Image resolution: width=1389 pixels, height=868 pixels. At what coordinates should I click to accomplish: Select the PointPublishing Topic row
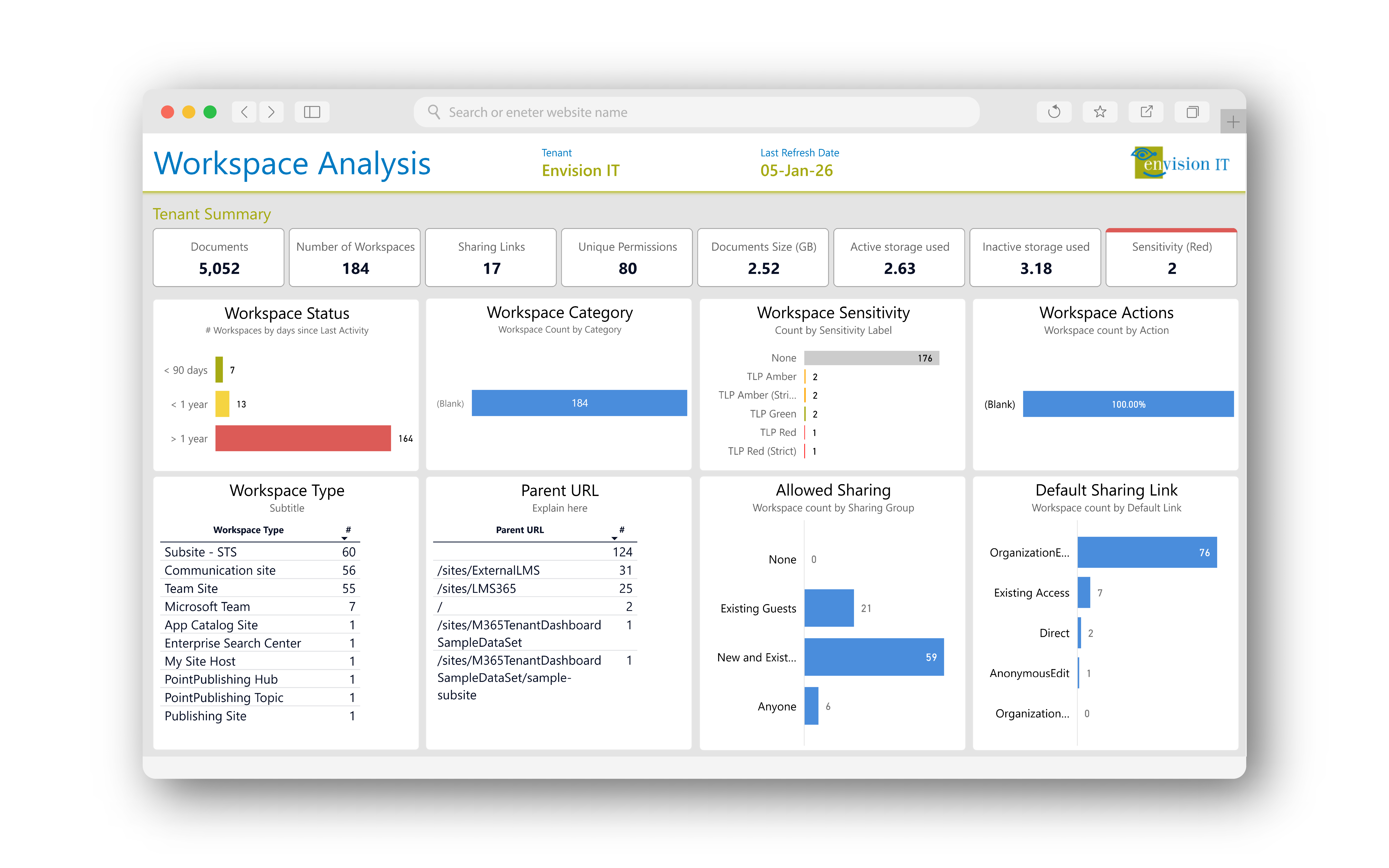point(260,697)
